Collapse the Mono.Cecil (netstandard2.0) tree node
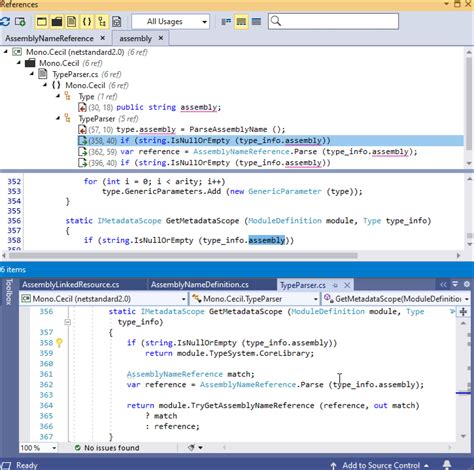This screenshot has height=470, width=474. pyautogui.click(x=5, y=52)
